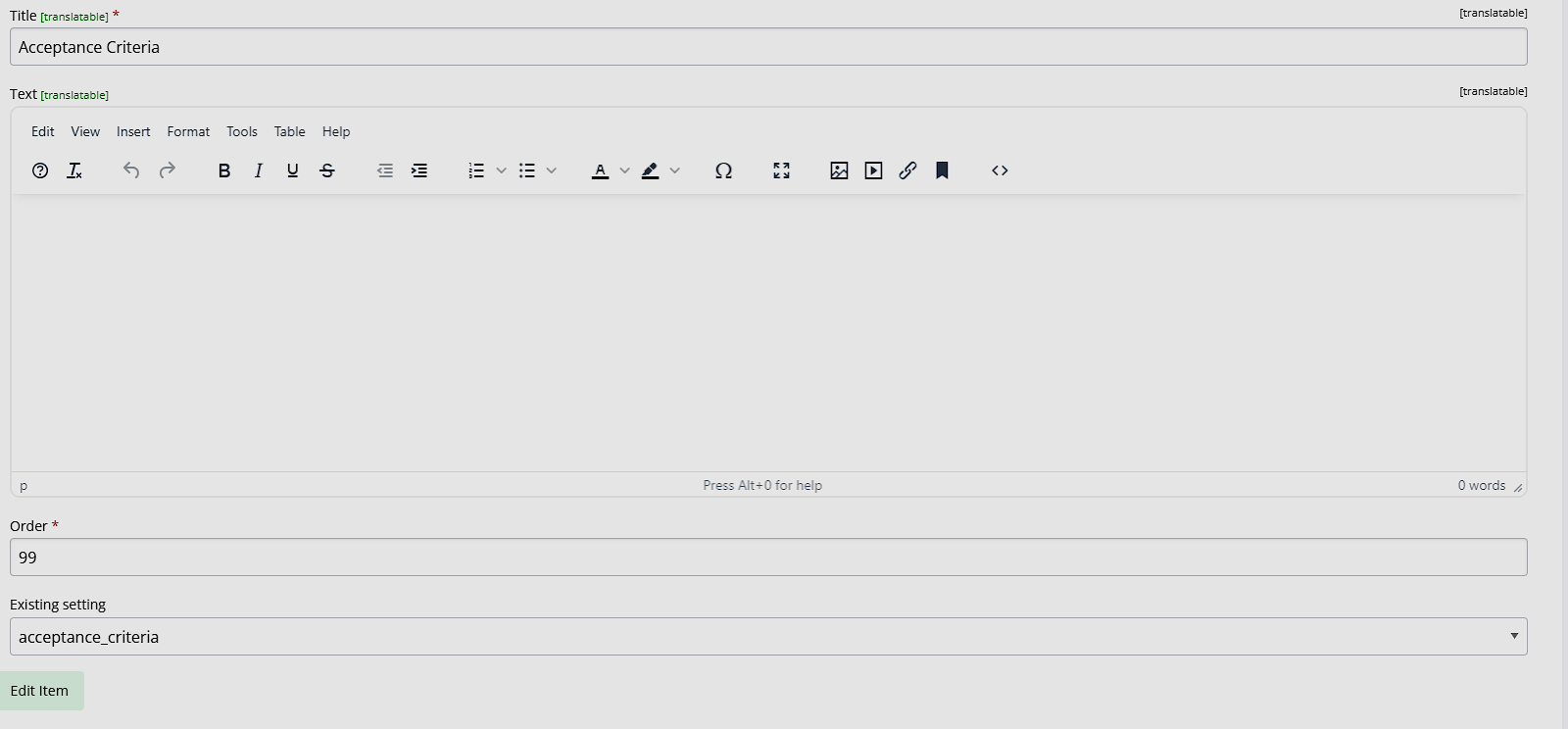Expand the numbered list style dropdown
Image resolution: width=1568 pixels, height=729 pixels.
tap(501, 170)
